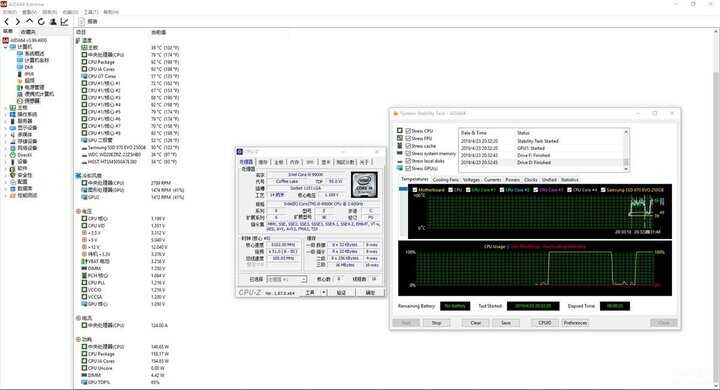The height and width of the screenshot is (390, 720).
Task: Click the user icon in AIDA64 toolbar
Action: tap(53, 22)
